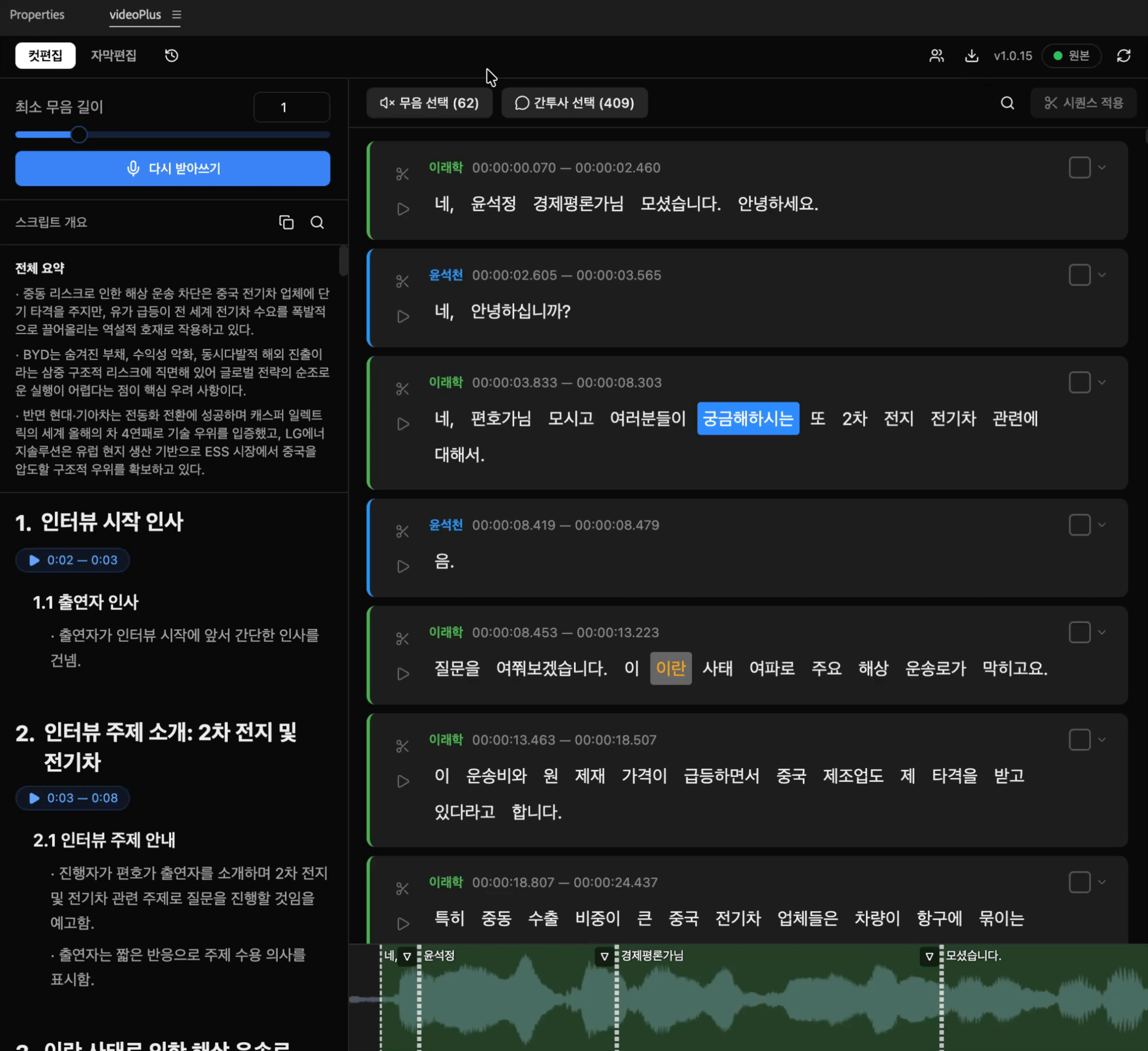Play the 특히 중동 수출 segment
This screenshot has width=1148, height=1051.
tap(403, 924)
